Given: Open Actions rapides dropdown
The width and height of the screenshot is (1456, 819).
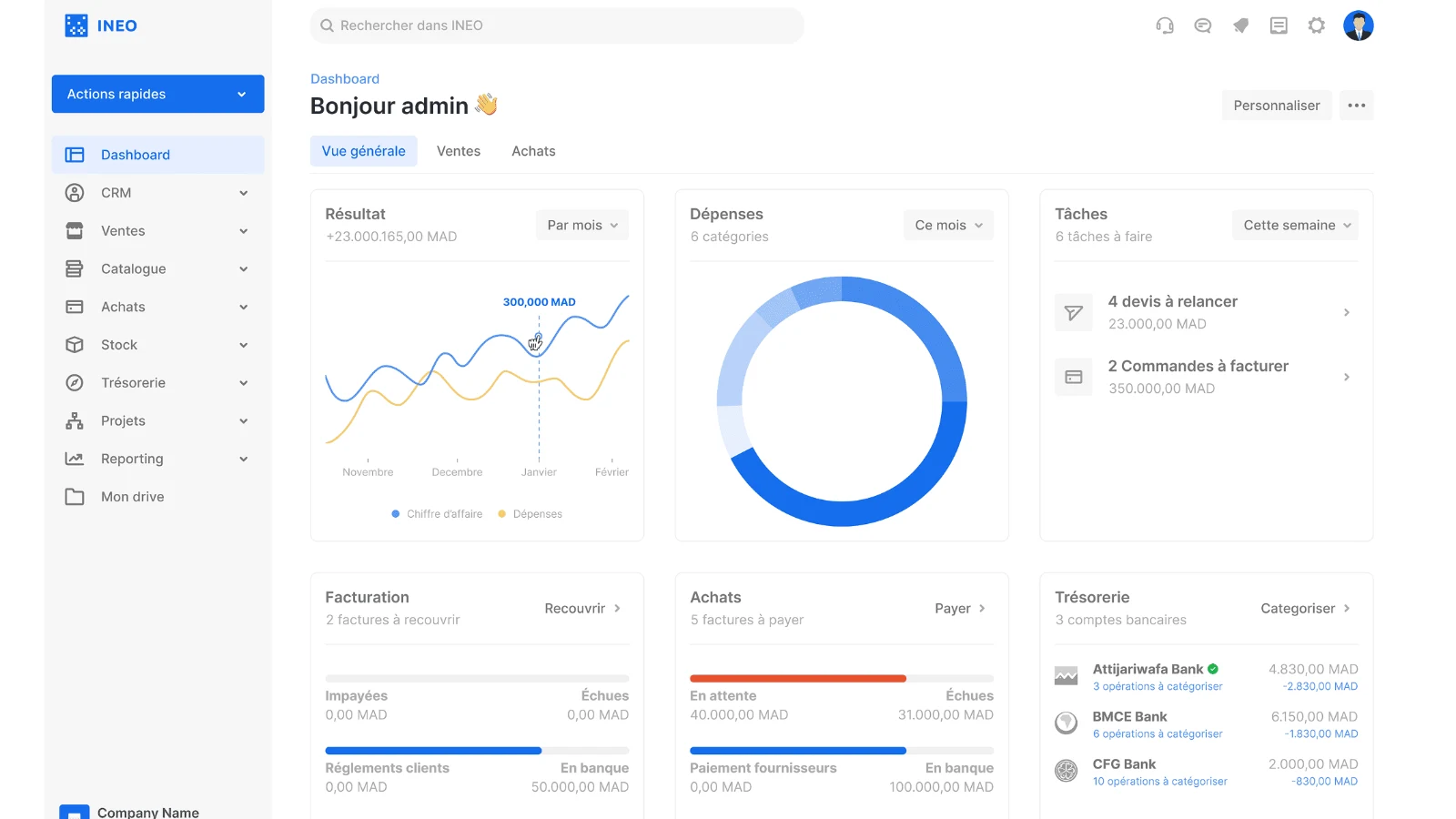Looking at the screenshot, I should point(158,94).
